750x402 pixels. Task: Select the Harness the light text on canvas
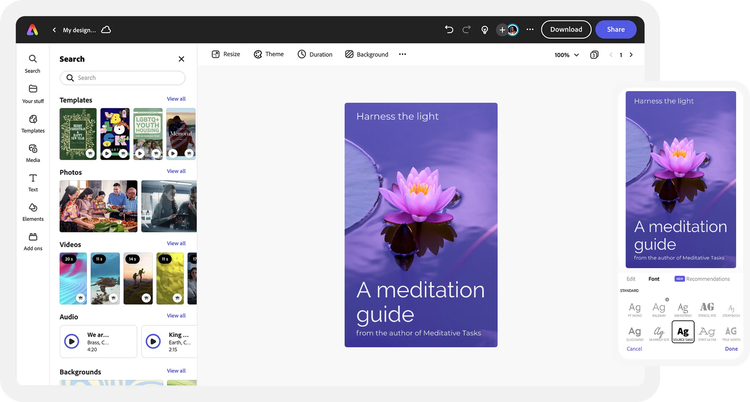[397, 116]
